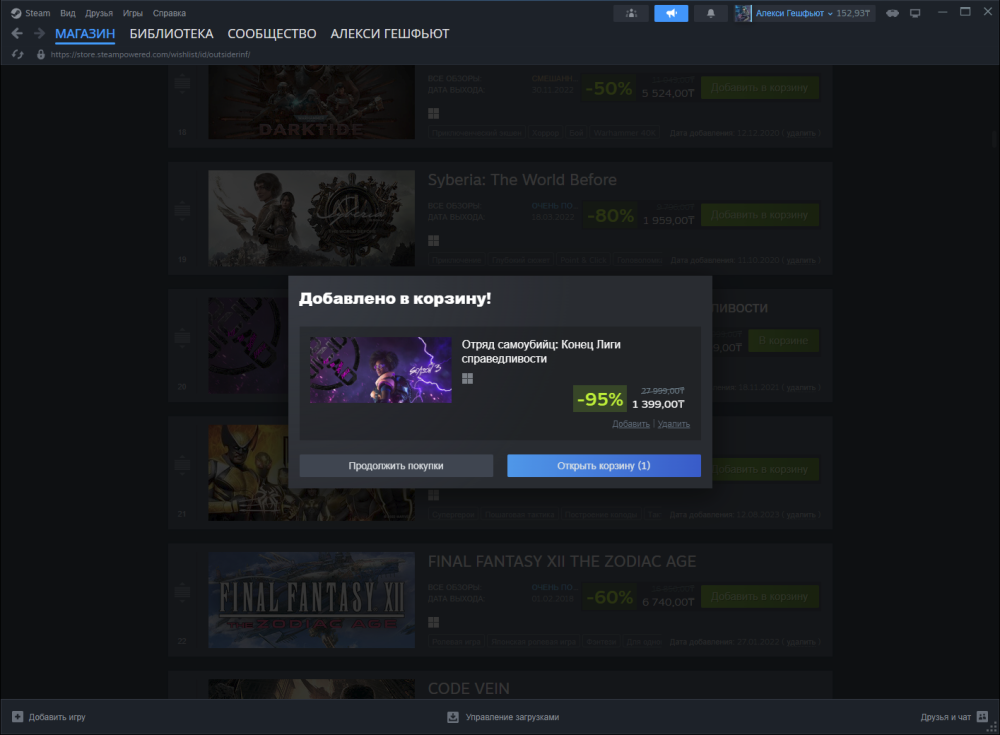The height and width of the screenshot is (735, 1000).
Task: Go to the СООБЩЕСТВО tab
Action: point(272,34)
